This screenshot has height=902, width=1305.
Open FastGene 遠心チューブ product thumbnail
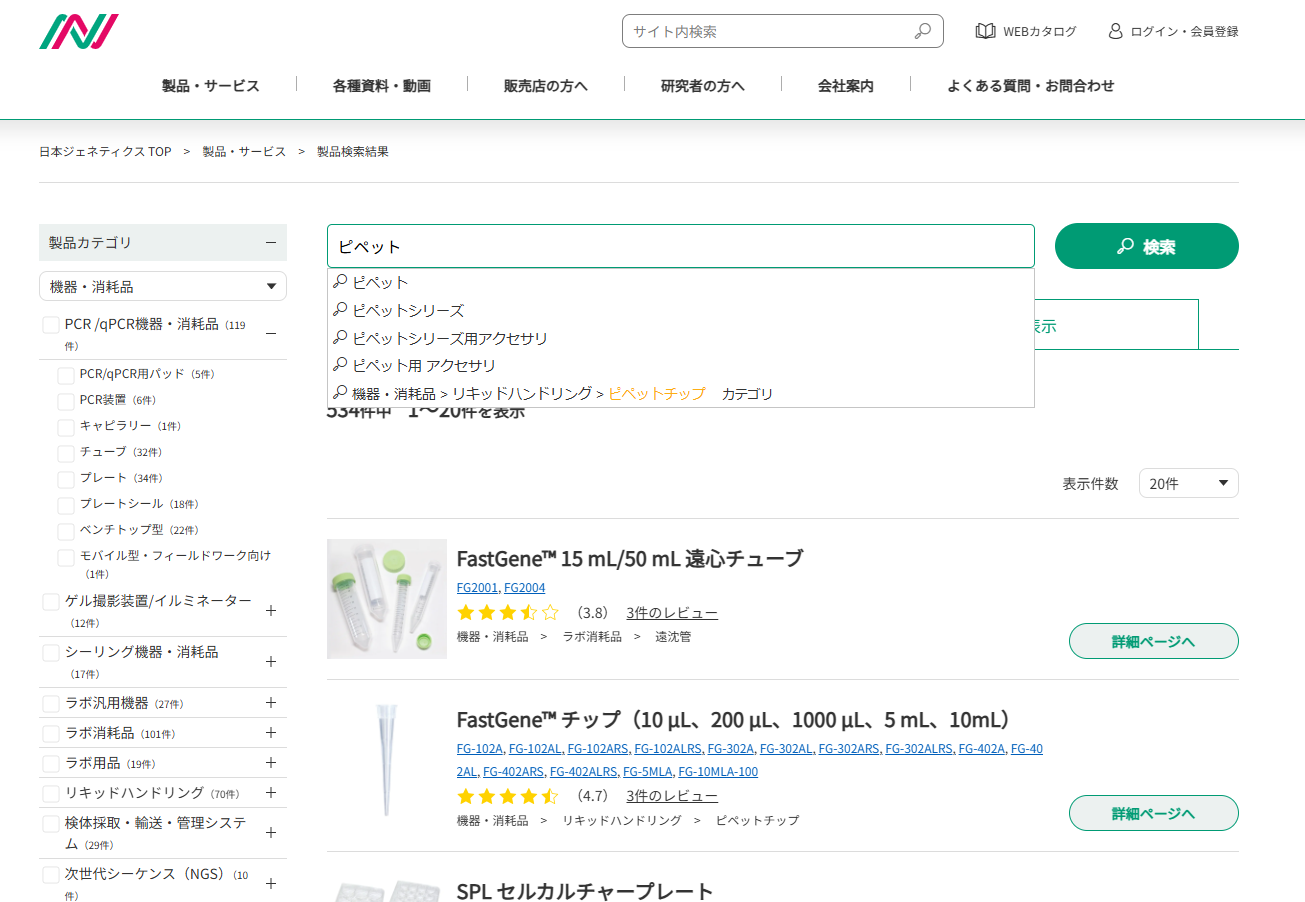(387, 599)
